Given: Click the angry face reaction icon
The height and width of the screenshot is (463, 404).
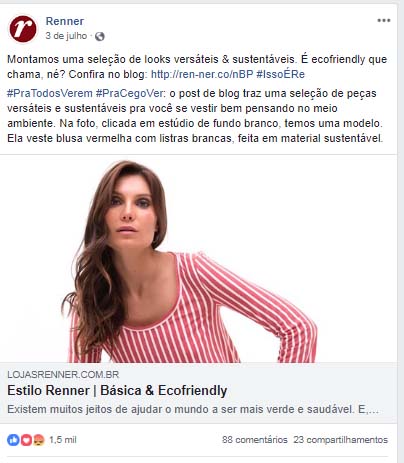Looking at the screenshot, I should pos(39,440).
